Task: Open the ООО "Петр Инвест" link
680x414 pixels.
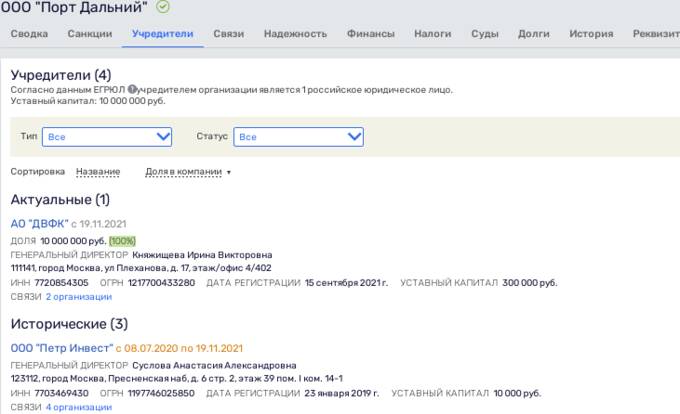Action: point(61,348)
